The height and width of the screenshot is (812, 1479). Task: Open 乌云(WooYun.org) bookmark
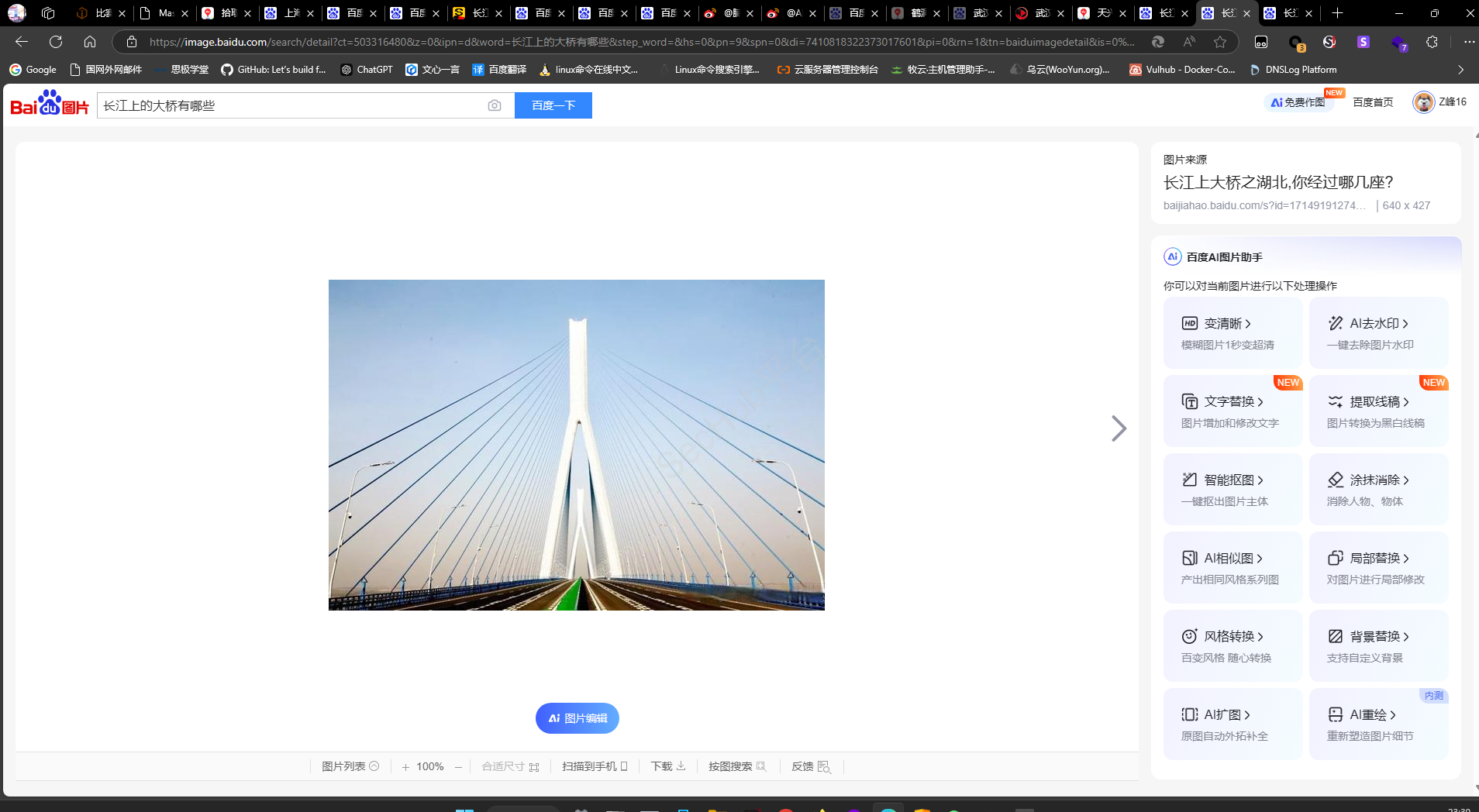click(x=1060, y=70)
